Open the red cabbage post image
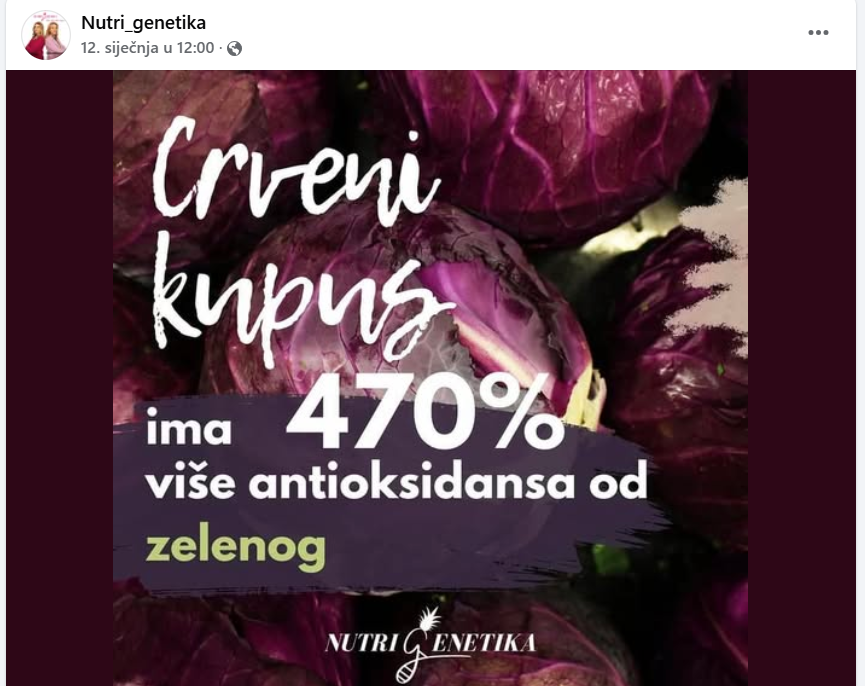Screen dimensions: 865x686 tap(430, 378)
